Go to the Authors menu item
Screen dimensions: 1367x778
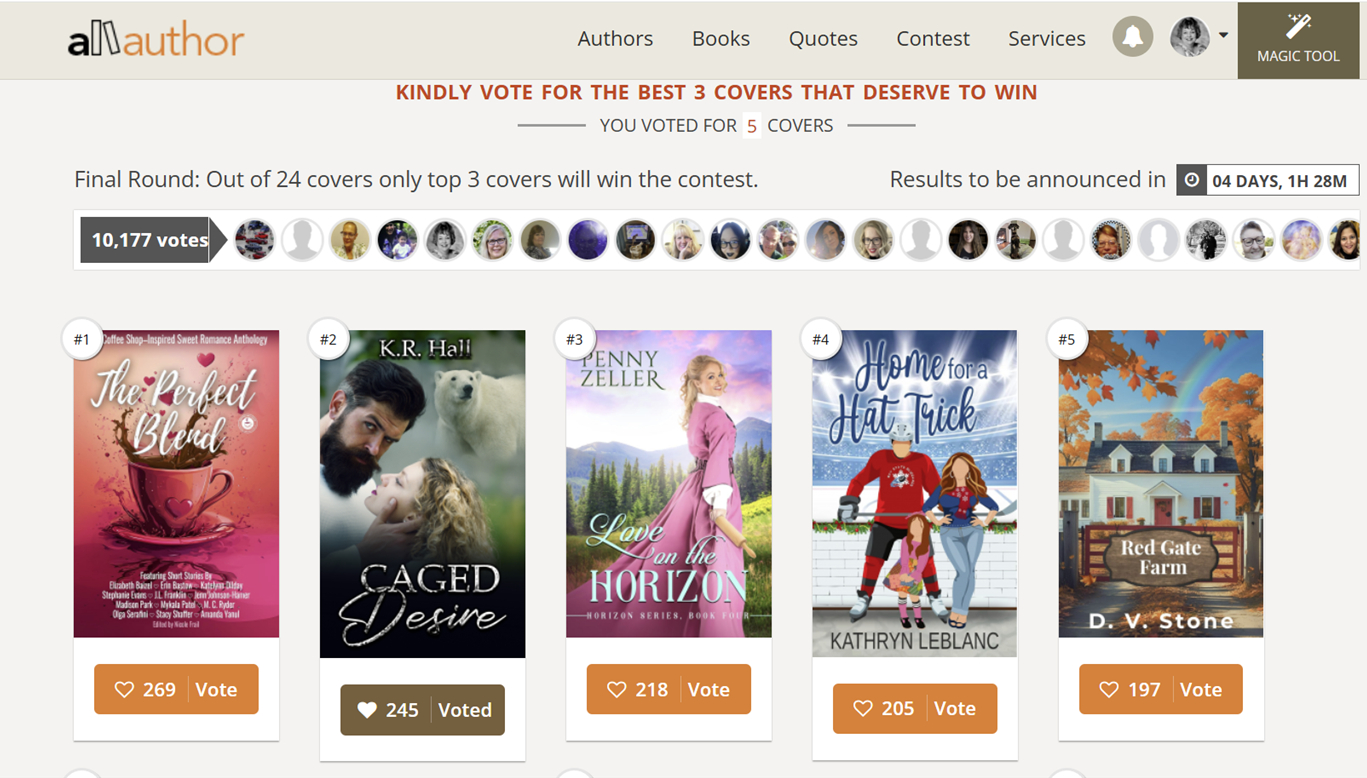[615, 38]
